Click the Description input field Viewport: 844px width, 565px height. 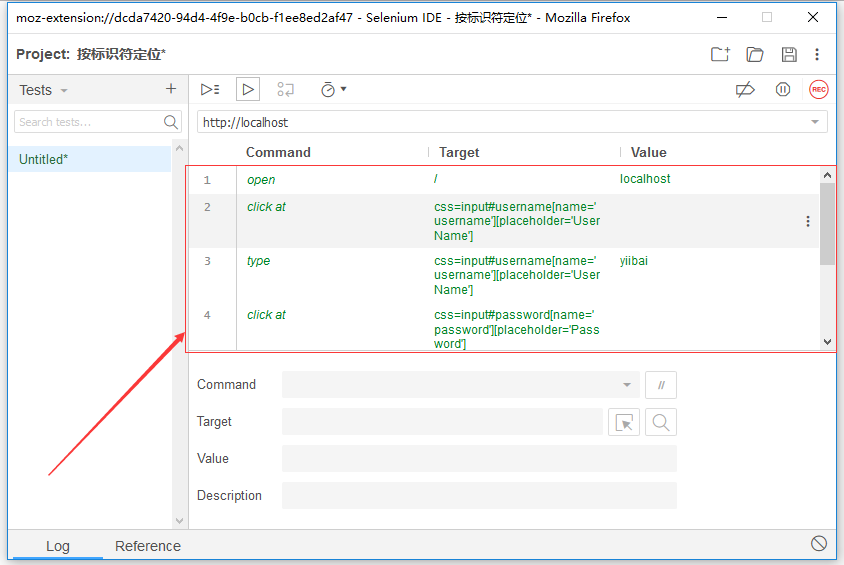coord(479,496)
